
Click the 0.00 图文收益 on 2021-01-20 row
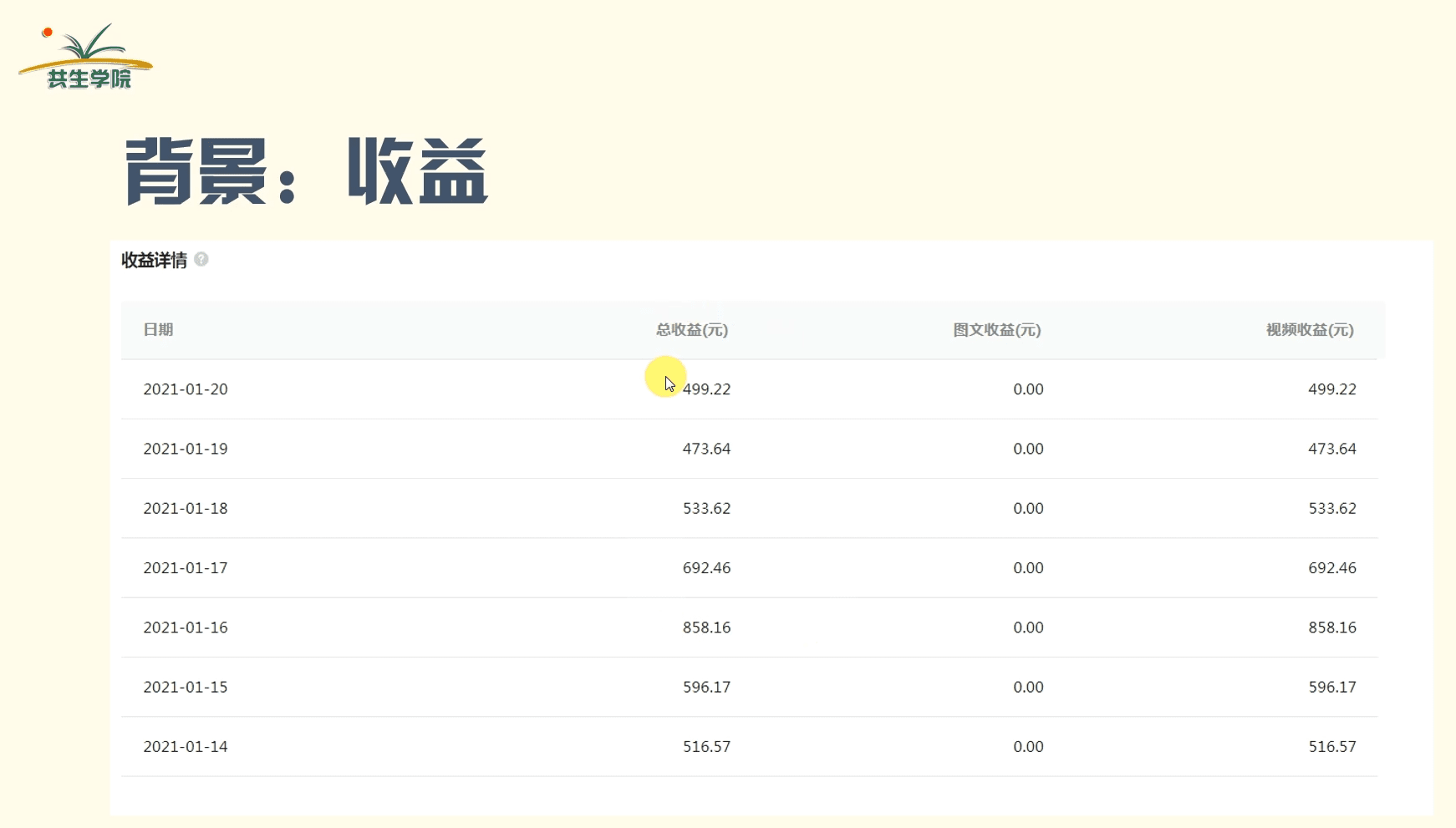tap(1028, 389)
